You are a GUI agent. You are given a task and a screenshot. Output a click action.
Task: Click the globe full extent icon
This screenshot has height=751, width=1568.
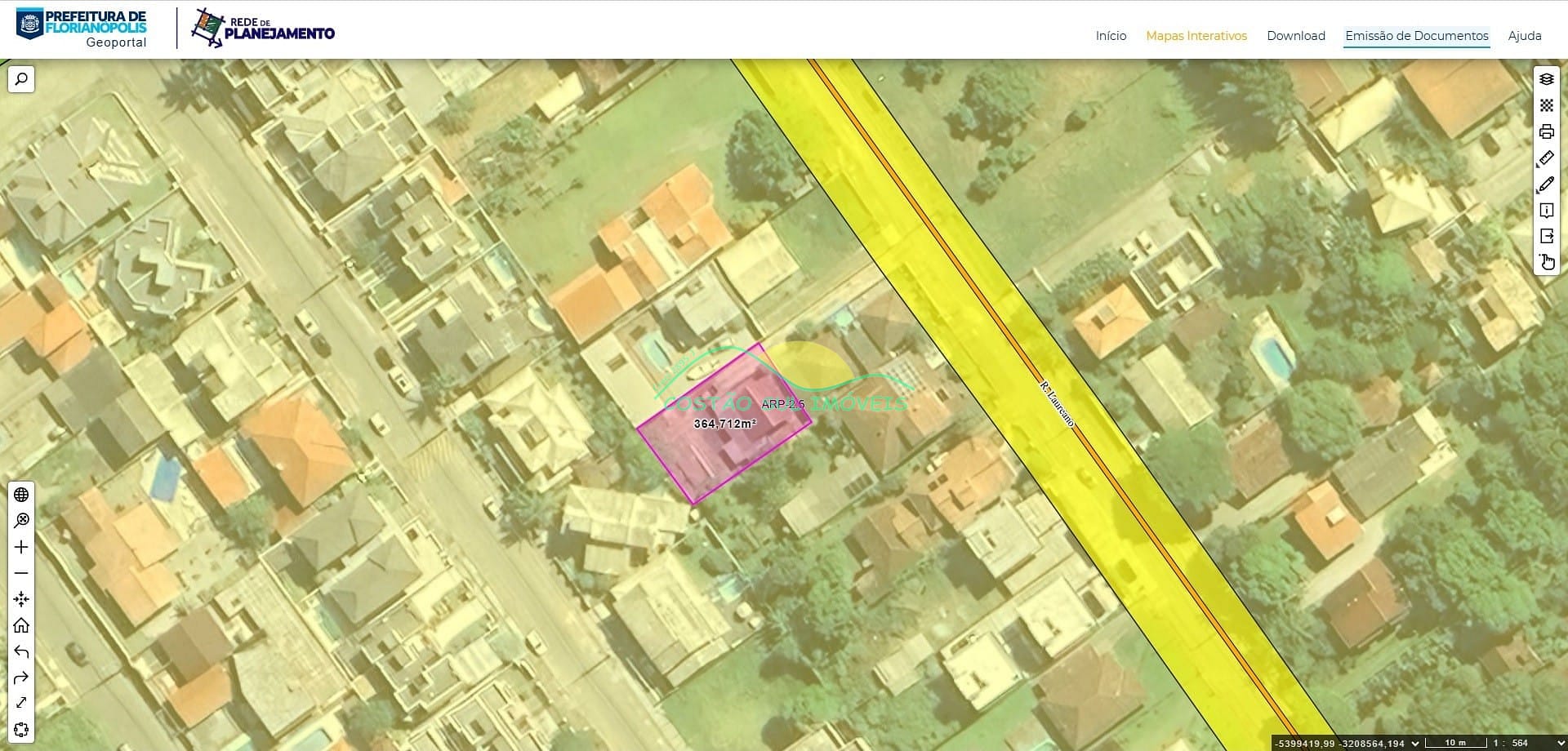[21, 495]
